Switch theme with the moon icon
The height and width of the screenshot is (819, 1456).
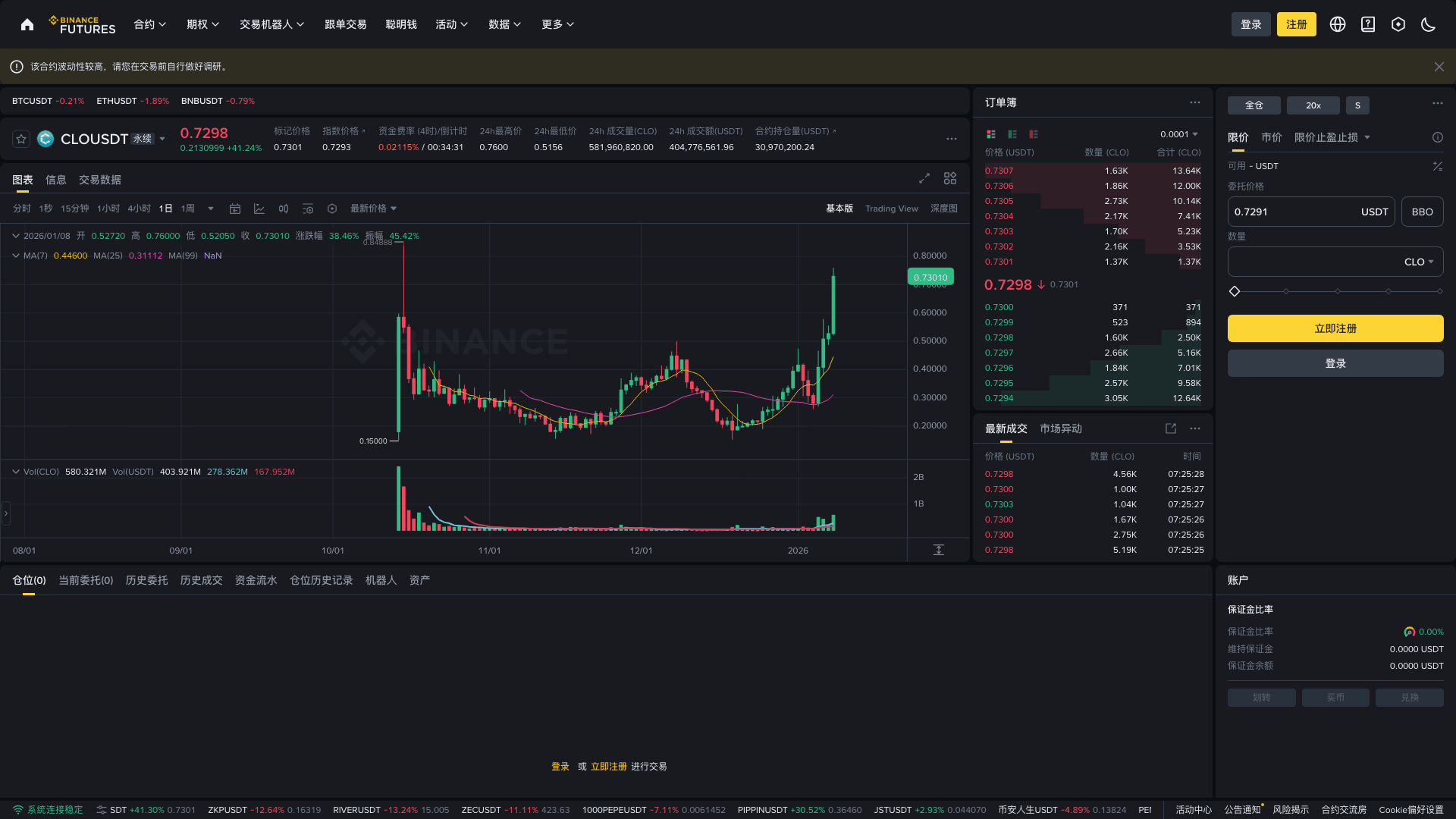(1429, 24)
